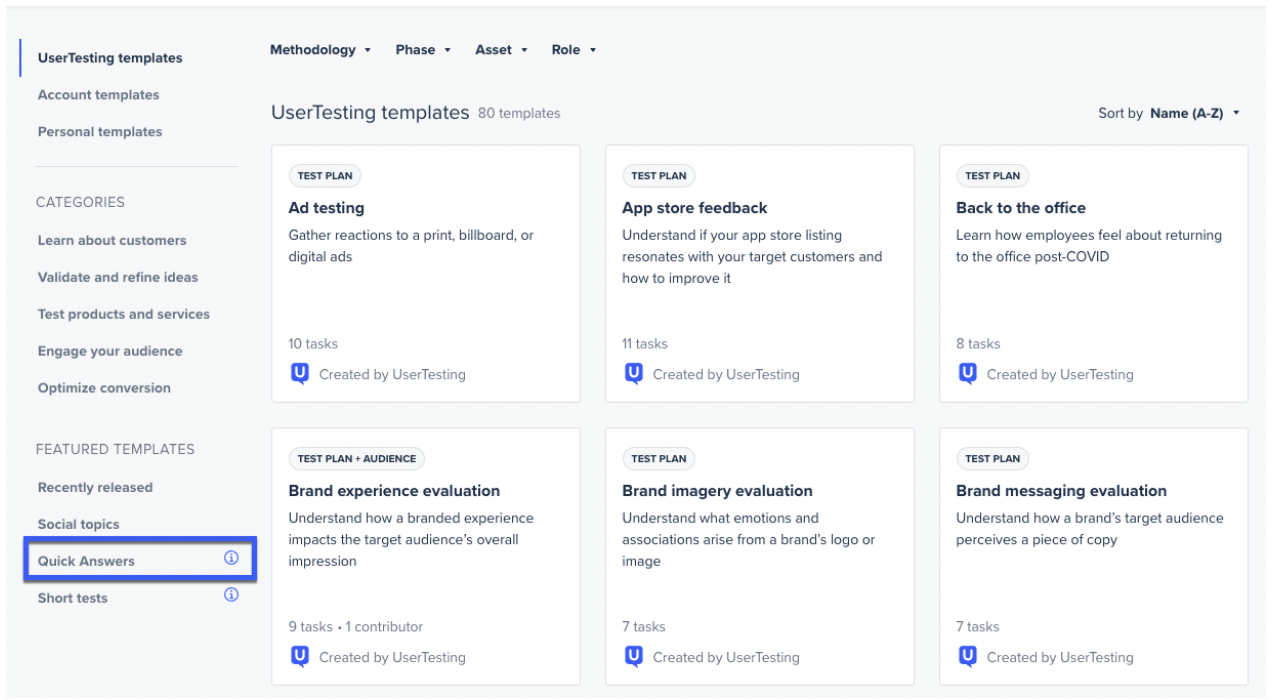1272x700 pixels.
Task: Click the UserTesting logo on App store feedback card
Action: click(633, 374)
